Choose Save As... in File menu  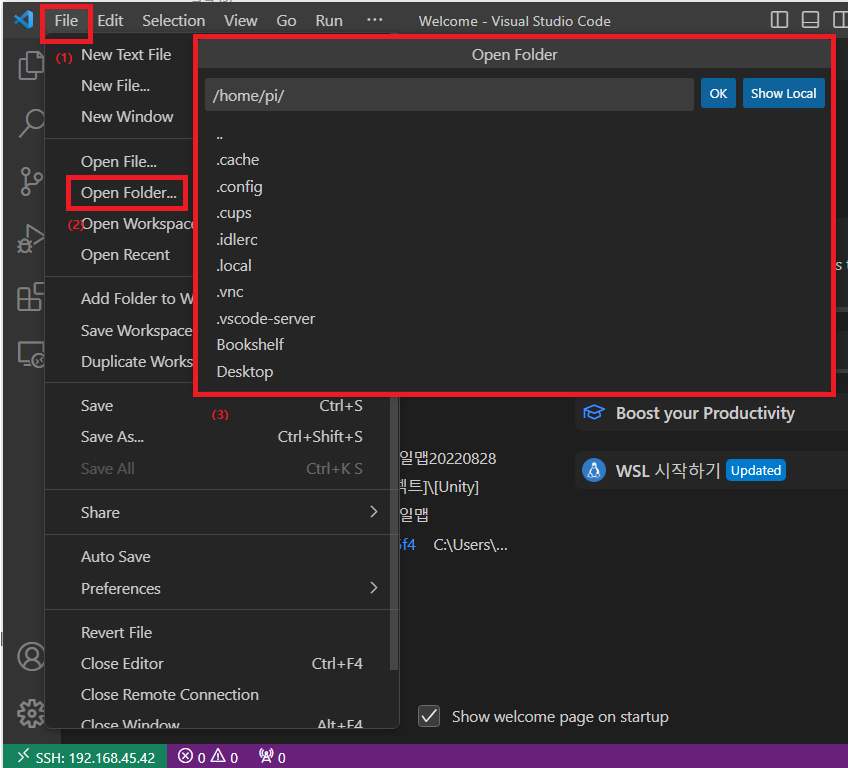222,436
